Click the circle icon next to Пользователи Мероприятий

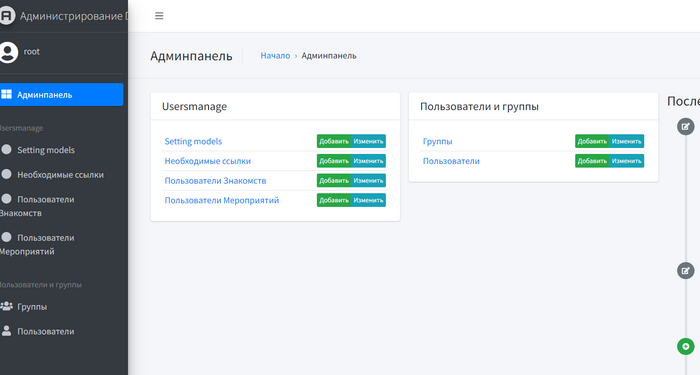6,237
